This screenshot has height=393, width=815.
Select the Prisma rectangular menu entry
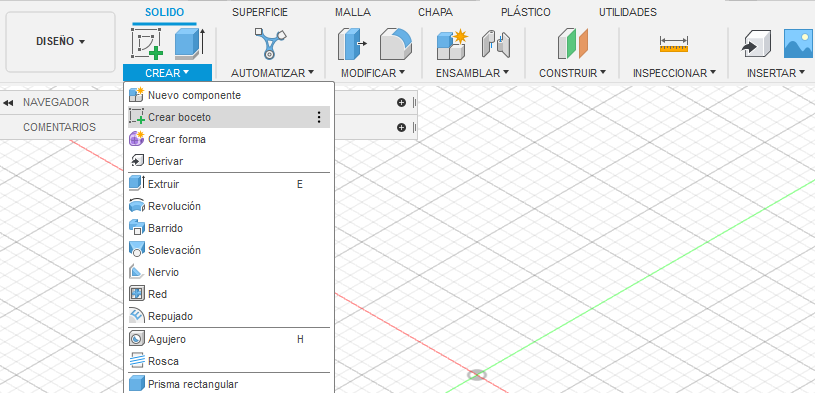(x=229, y=384)
